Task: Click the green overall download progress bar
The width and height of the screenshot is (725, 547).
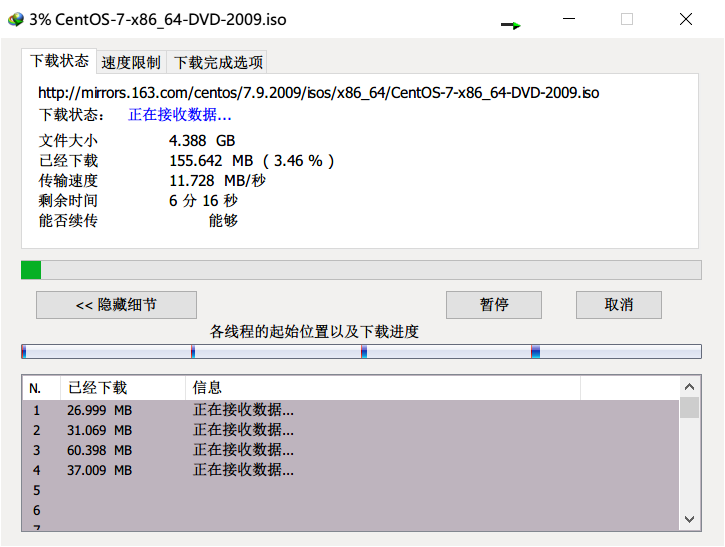Action: 361,270
